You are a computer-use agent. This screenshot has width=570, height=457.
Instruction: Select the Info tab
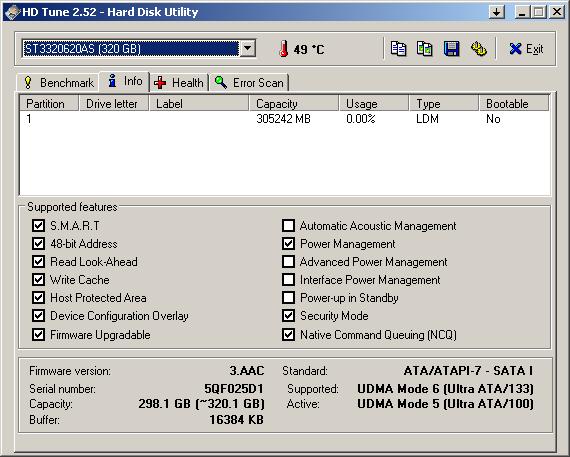[x=125, y=81]
